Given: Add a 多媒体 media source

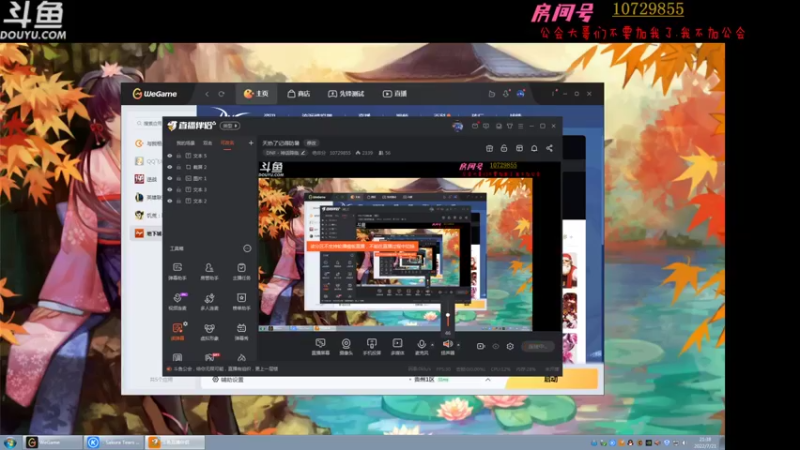Looking at the screenshot, I should 397,346.
